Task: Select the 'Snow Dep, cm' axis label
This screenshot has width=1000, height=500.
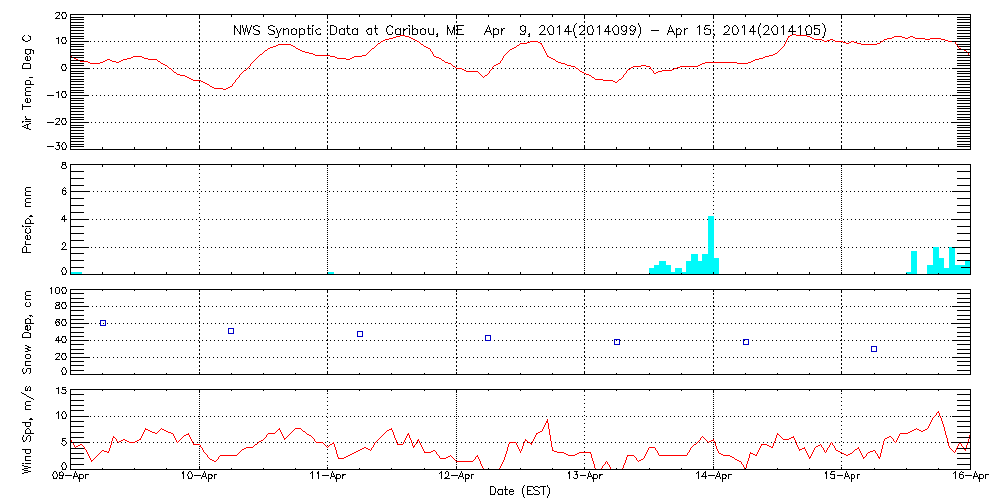Action: (29, 331)
